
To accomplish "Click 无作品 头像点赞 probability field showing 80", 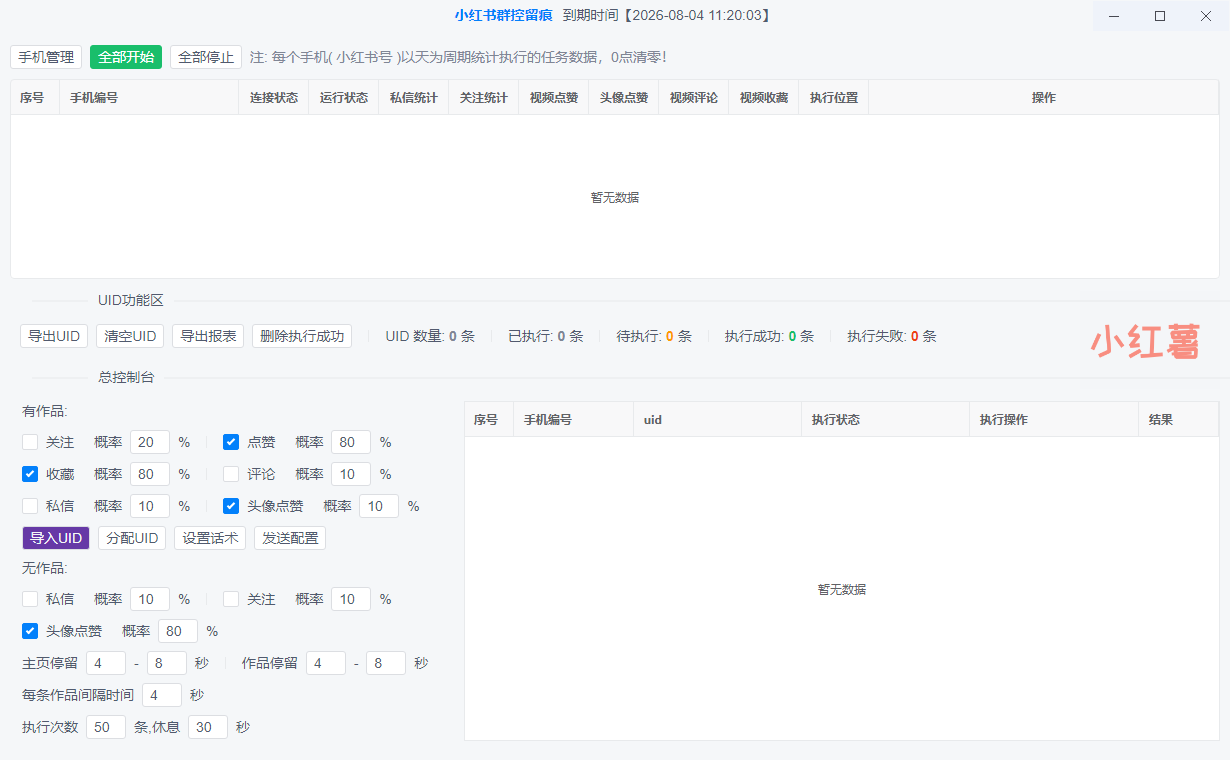I will (x=178, y=631).
